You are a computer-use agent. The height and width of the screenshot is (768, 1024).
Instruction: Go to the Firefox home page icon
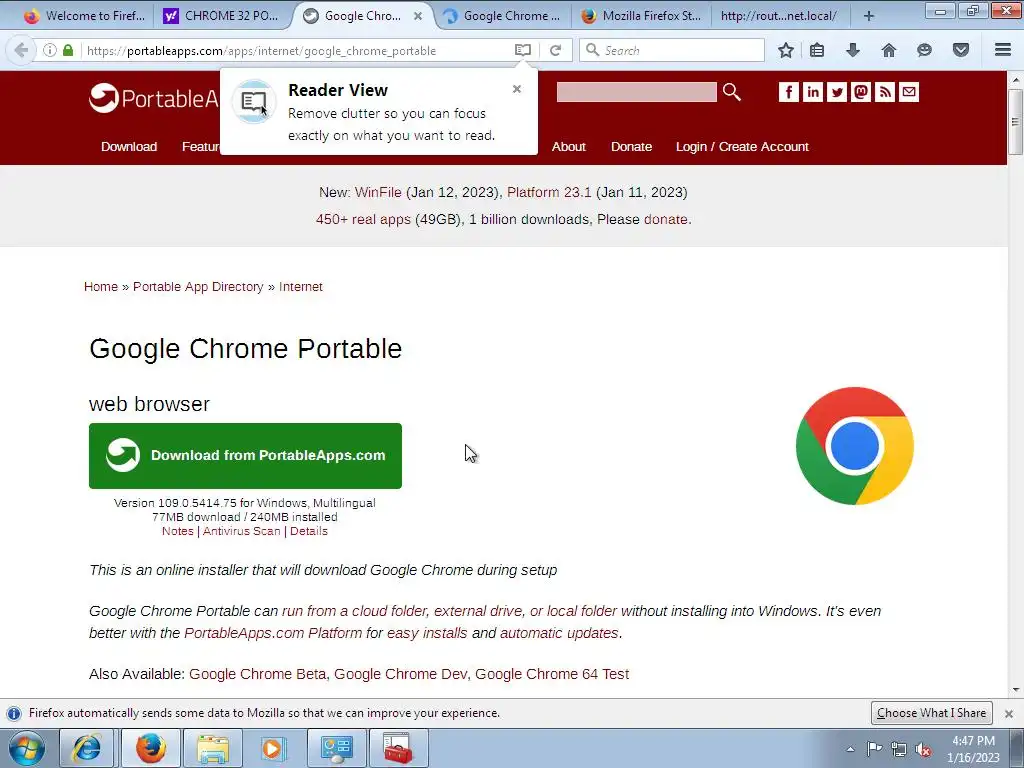[x=888, y=50]
